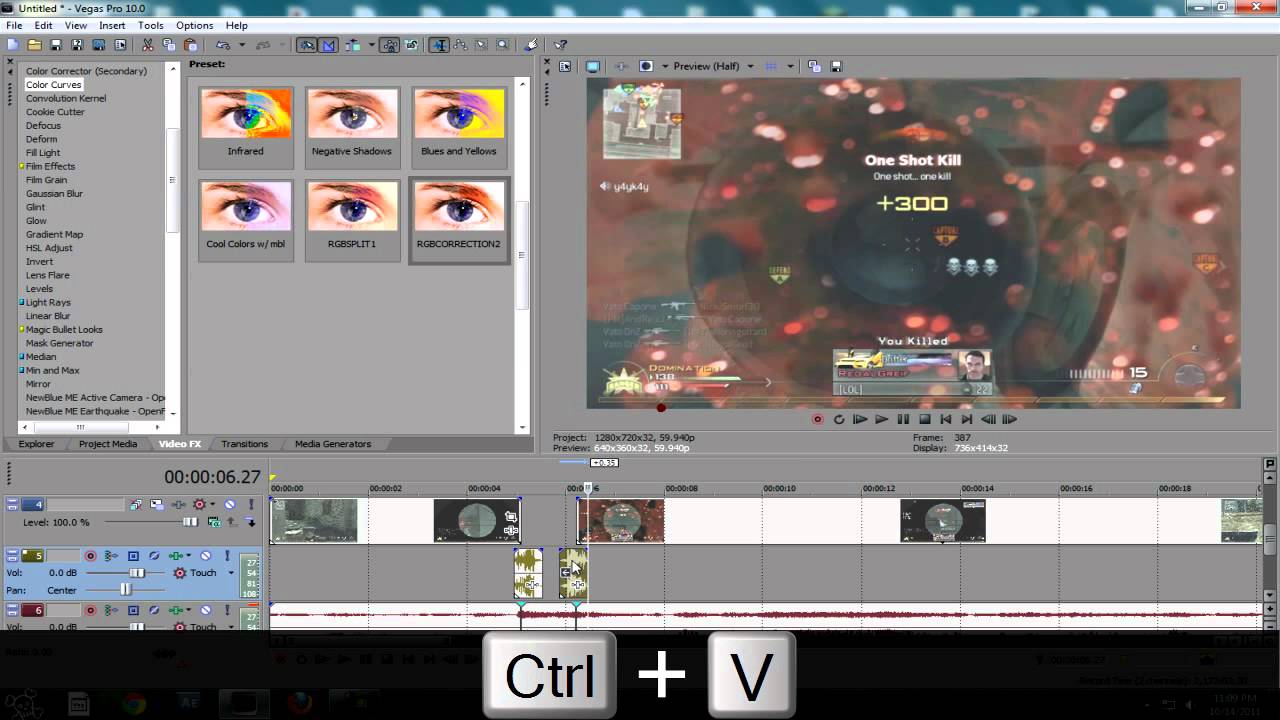Select Gaussian Blur in the effects list
Viewport: 1280px width, 720px height.
[54, 194]
